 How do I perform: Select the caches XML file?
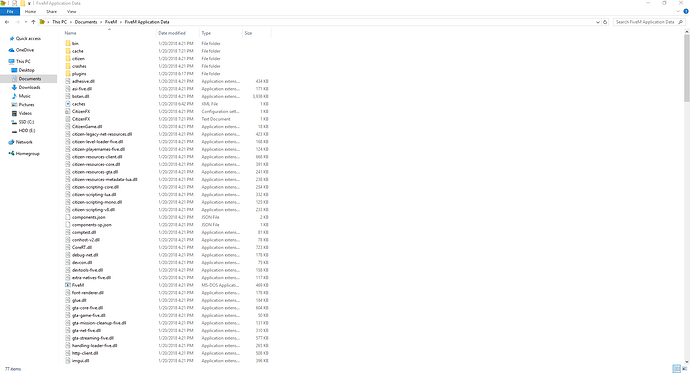78,104
